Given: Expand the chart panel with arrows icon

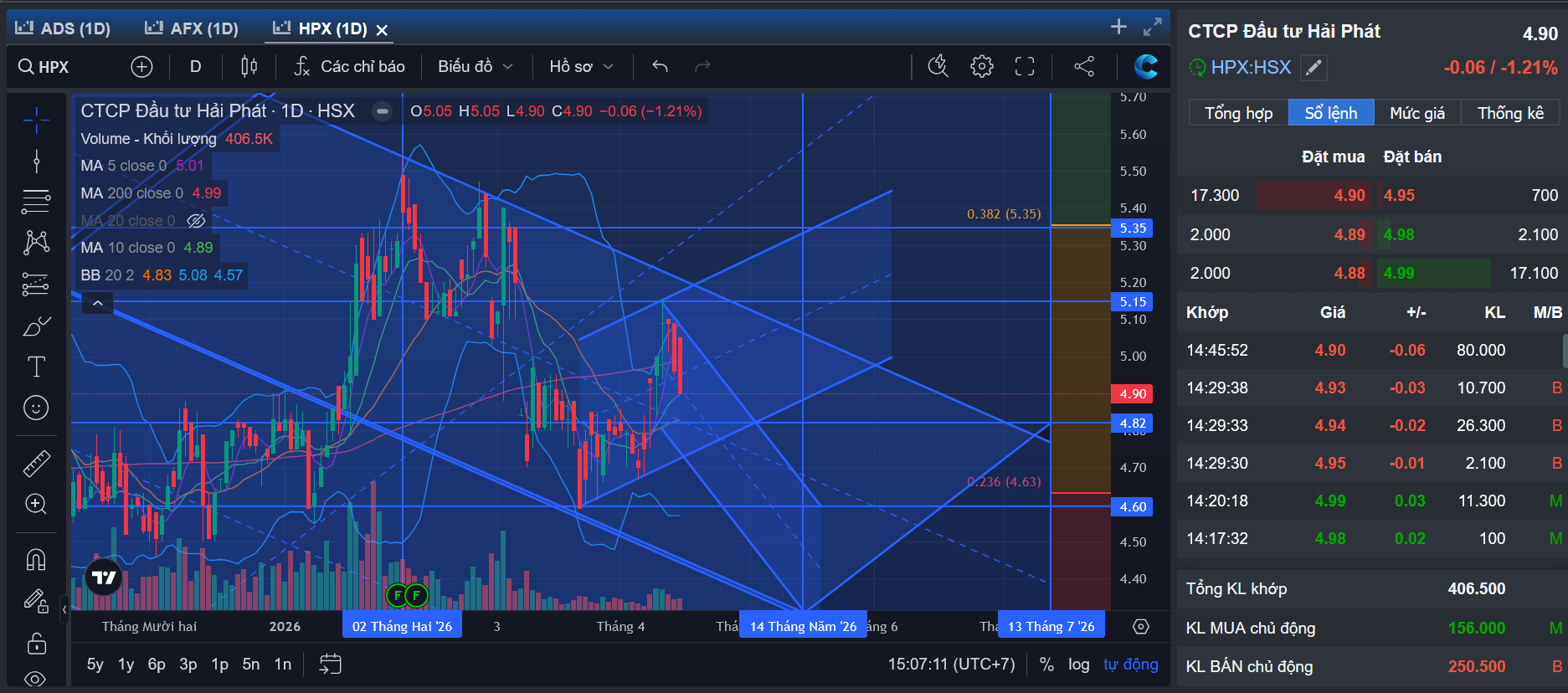Looking at the screenshot, I should (x=1153, y=27).
